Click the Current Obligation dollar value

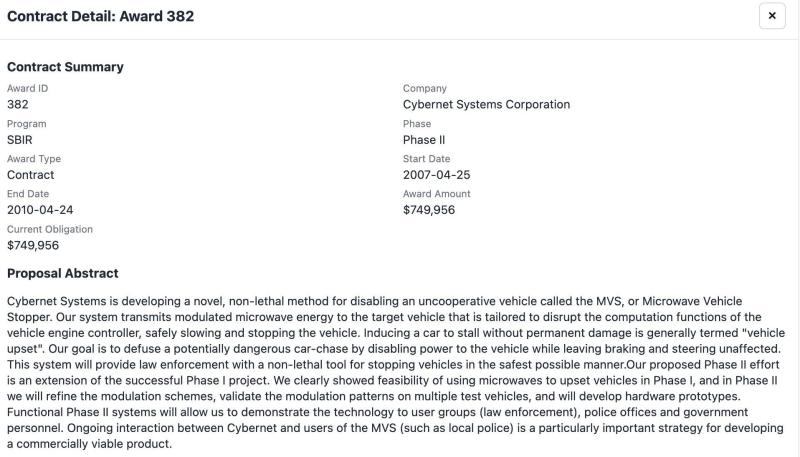point(33,245)
